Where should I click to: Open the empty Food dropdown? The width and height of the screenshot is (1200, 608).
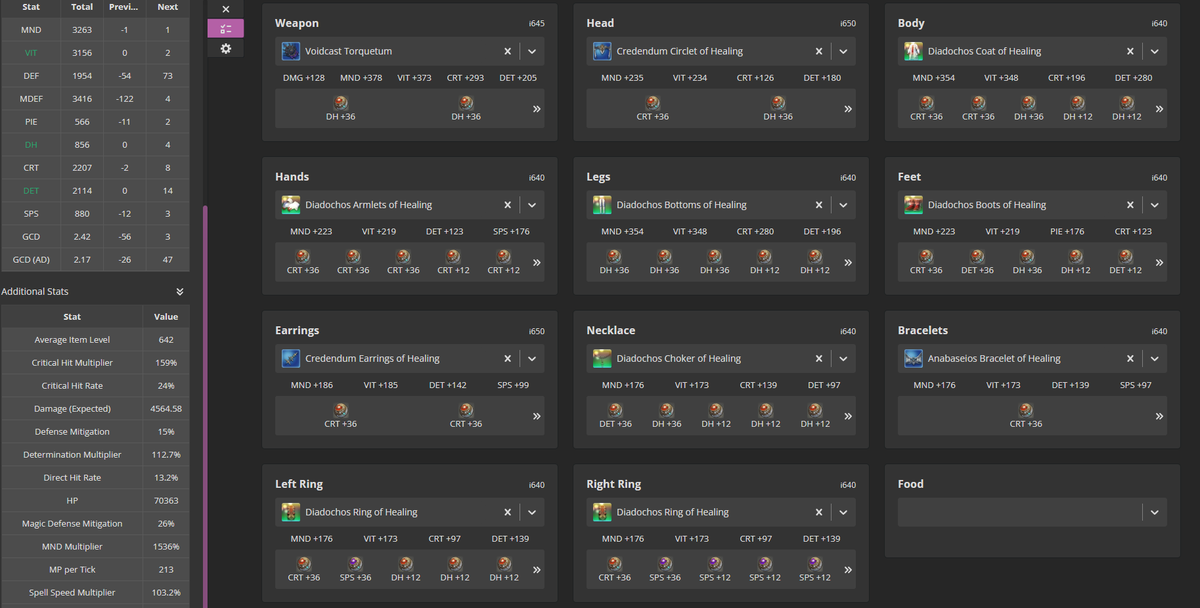click(1155, 512)
